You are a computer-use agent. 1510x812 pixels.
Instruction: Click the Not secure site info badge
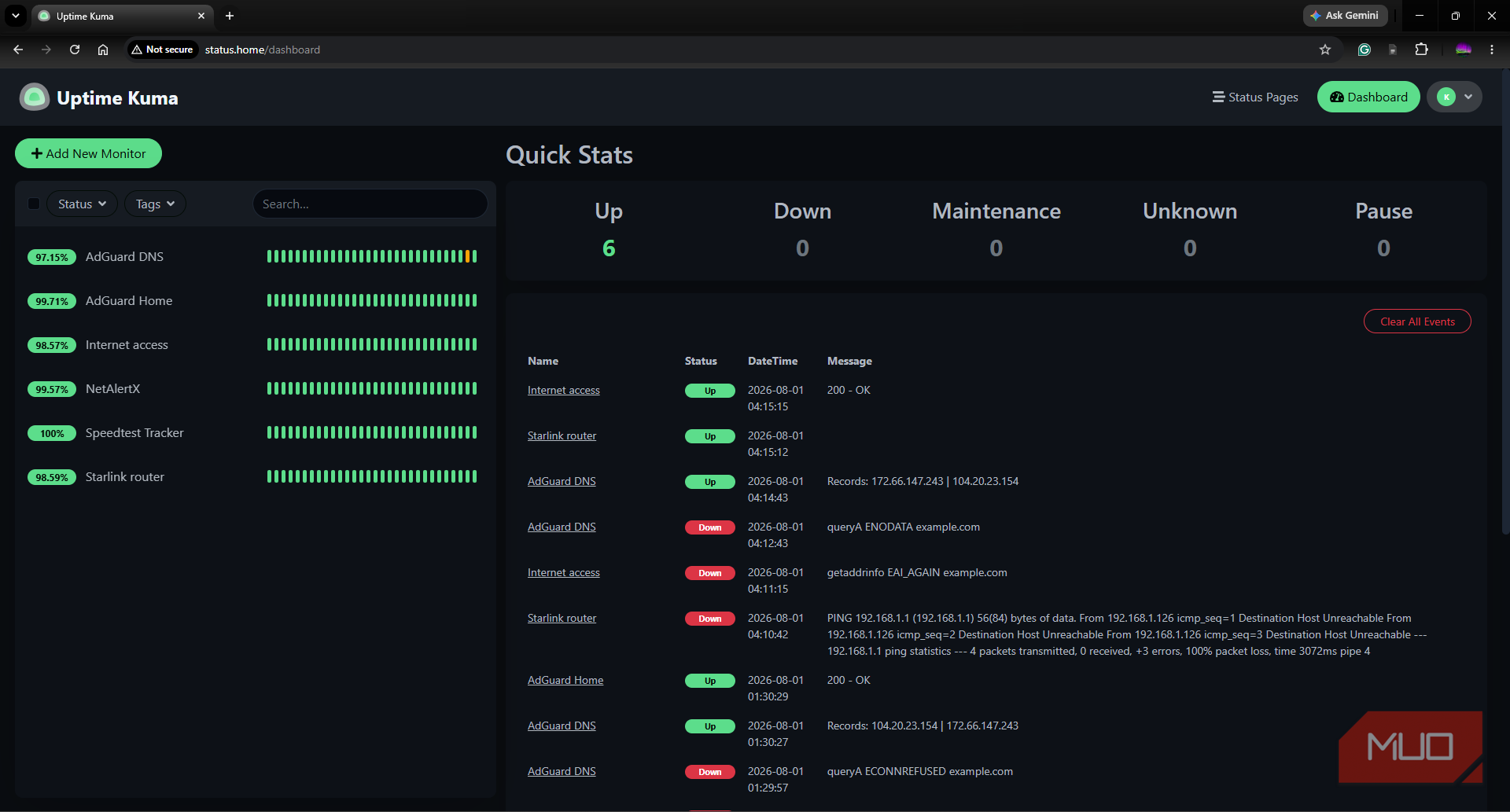[x=163, y=50]
